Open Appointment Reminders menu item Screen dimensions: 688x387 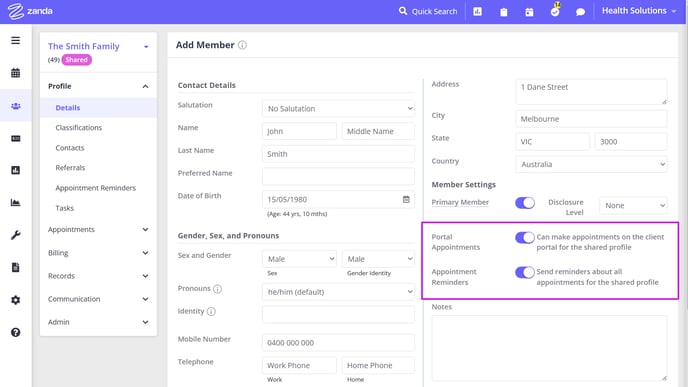click(96, 188)
